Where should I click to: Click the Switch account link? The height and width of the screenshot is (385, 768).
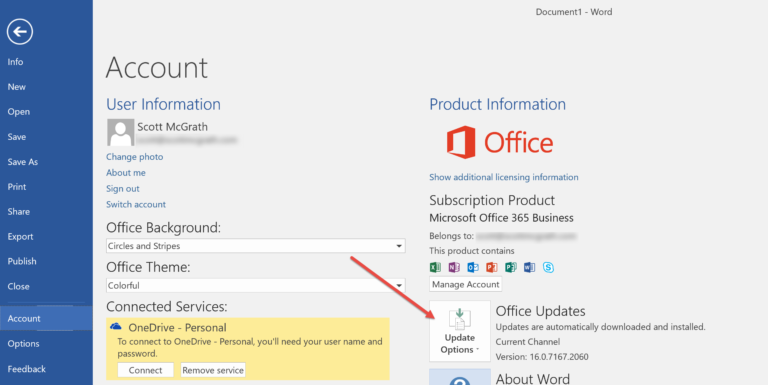136,204
